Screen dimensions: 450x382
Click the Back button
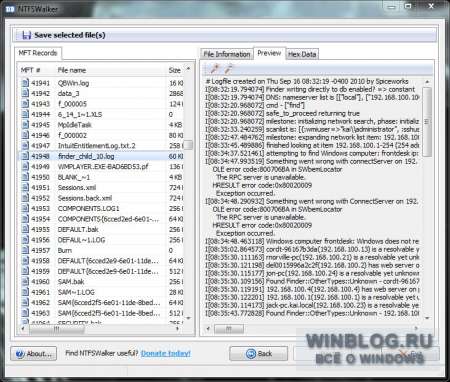[x=258, y=354]
